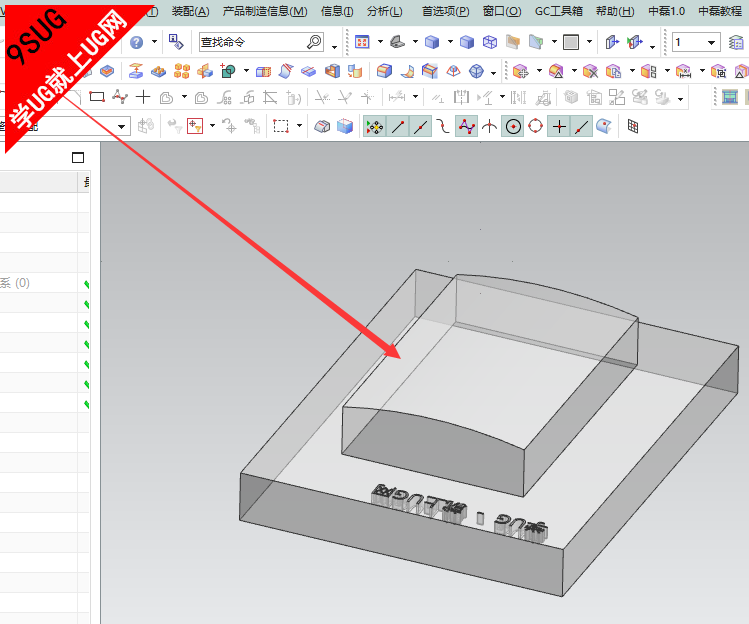Screen dimensions: 749x624
Task: Click the Studio Spline sketch tool
Action: pos(120,97)
